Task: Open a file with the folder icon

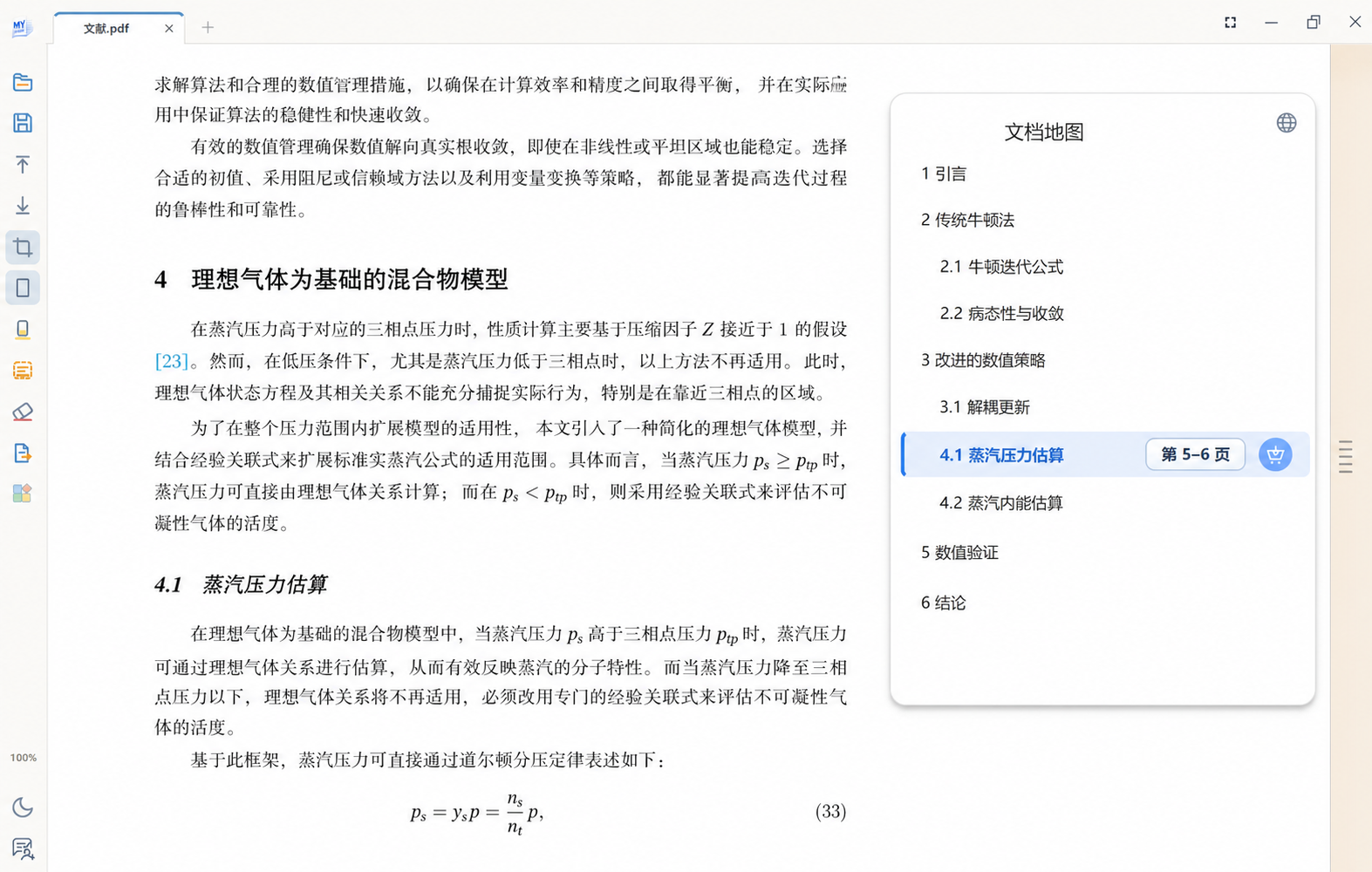Action: point(23,83)
